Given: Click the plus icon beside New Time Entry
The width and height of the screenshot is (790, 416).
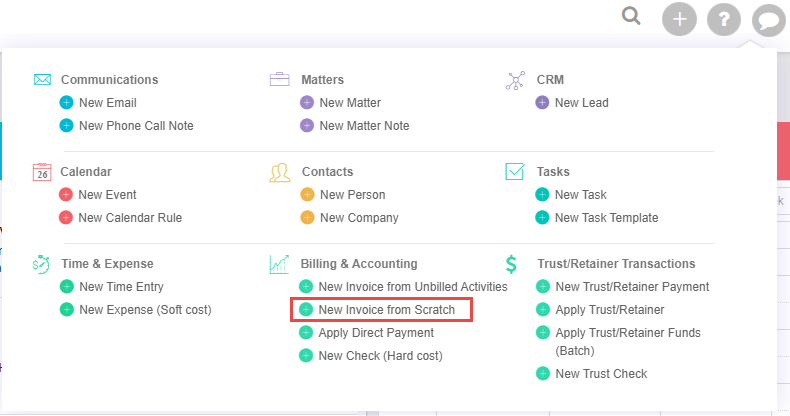Looking at the screenshot, I should tap(67, 287).
